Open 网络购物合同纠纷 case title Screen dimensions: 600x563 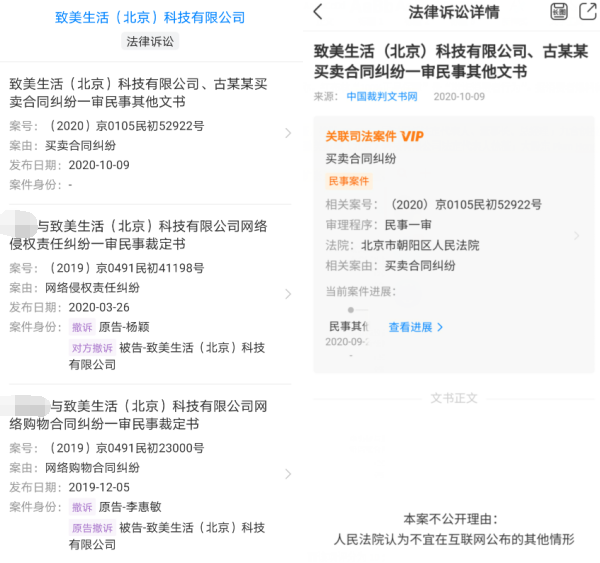pyautogui.click(x=138, y=415)
